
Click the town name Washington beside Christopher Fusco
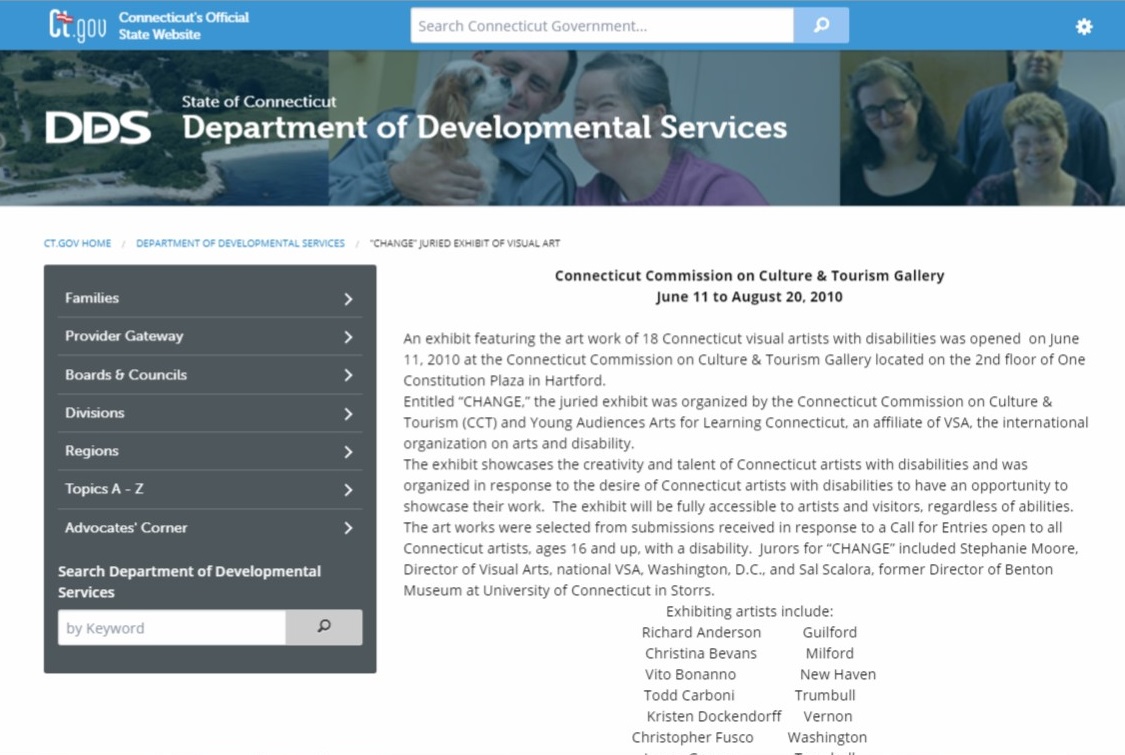827,737
